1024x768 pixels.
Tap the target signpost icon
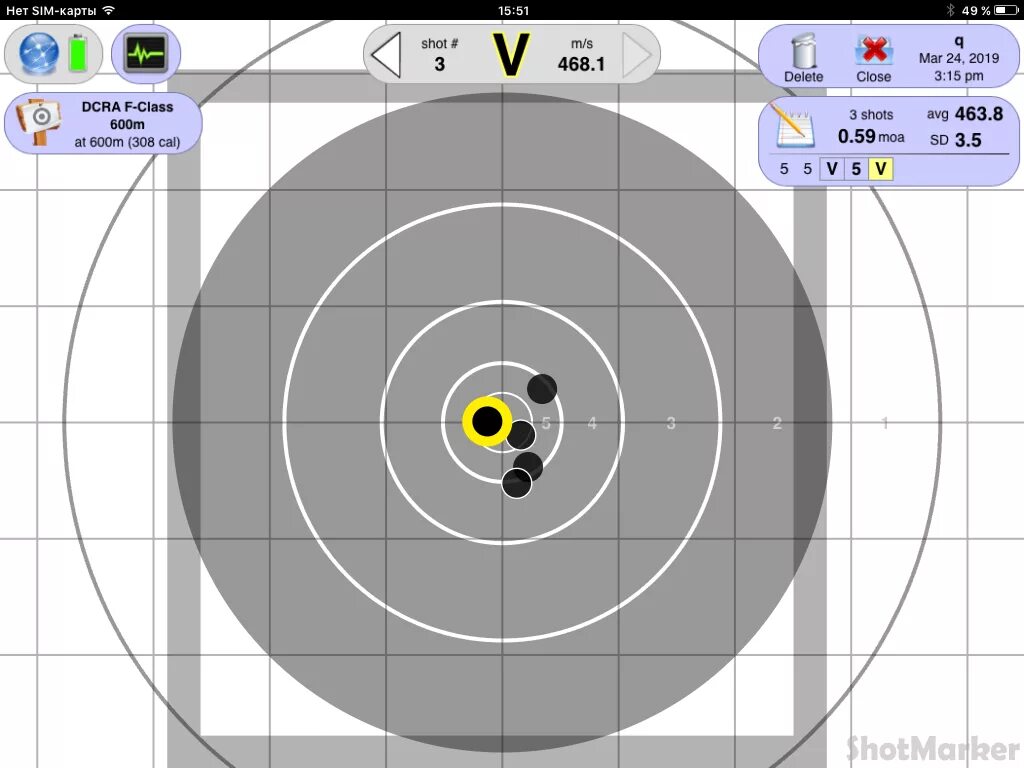tap(38, 121)
